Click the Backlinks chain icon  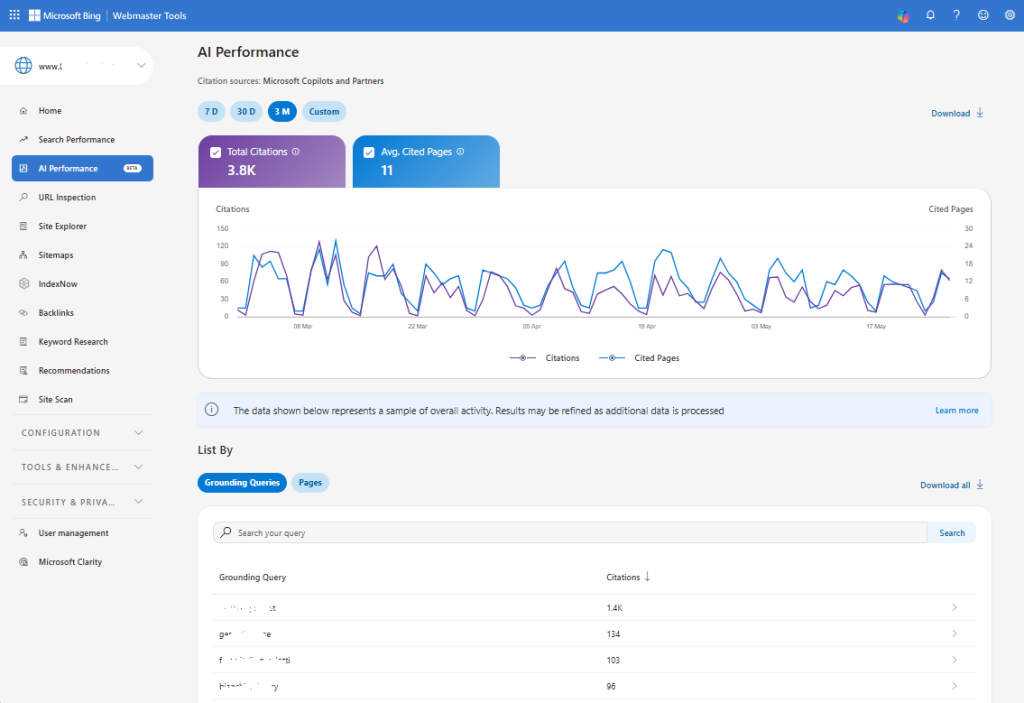[24, 312]
